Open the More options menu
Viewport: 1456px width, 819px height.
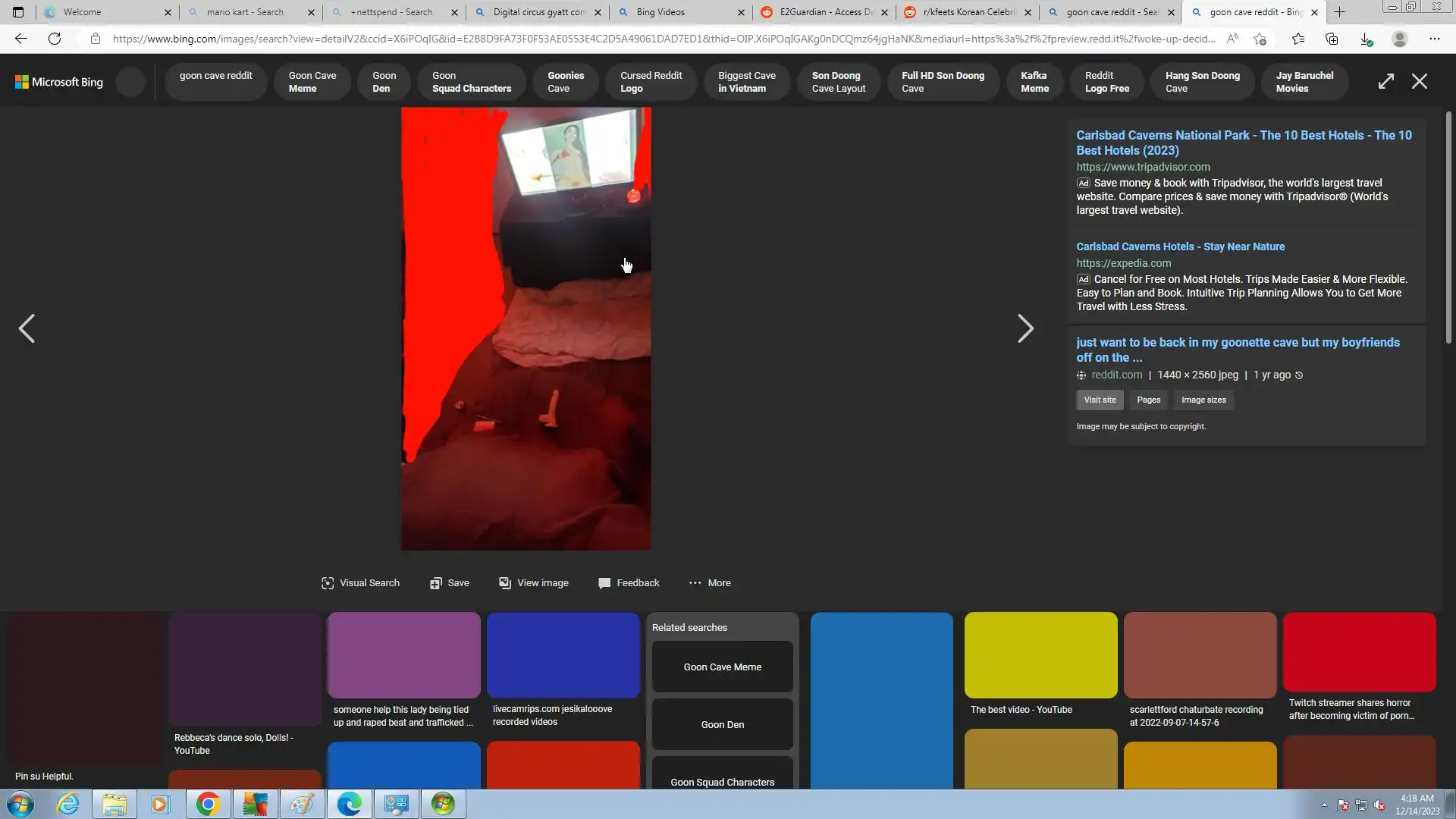710,583
